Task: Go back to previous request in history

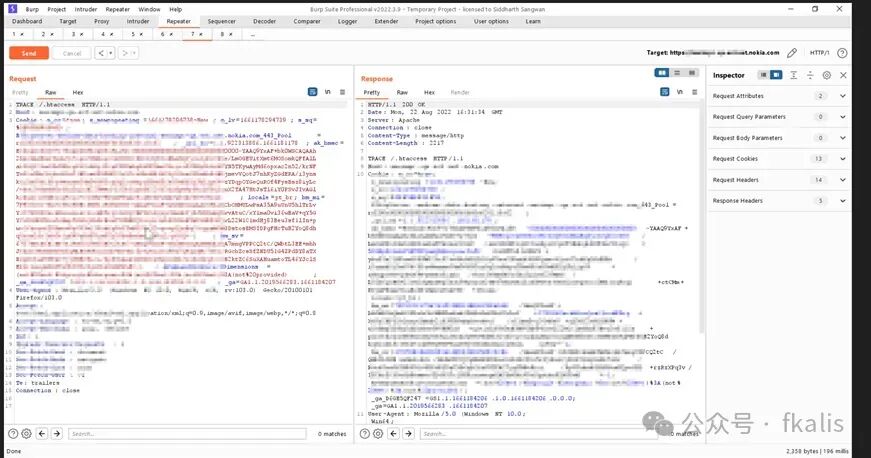Action: coord(101,53)
